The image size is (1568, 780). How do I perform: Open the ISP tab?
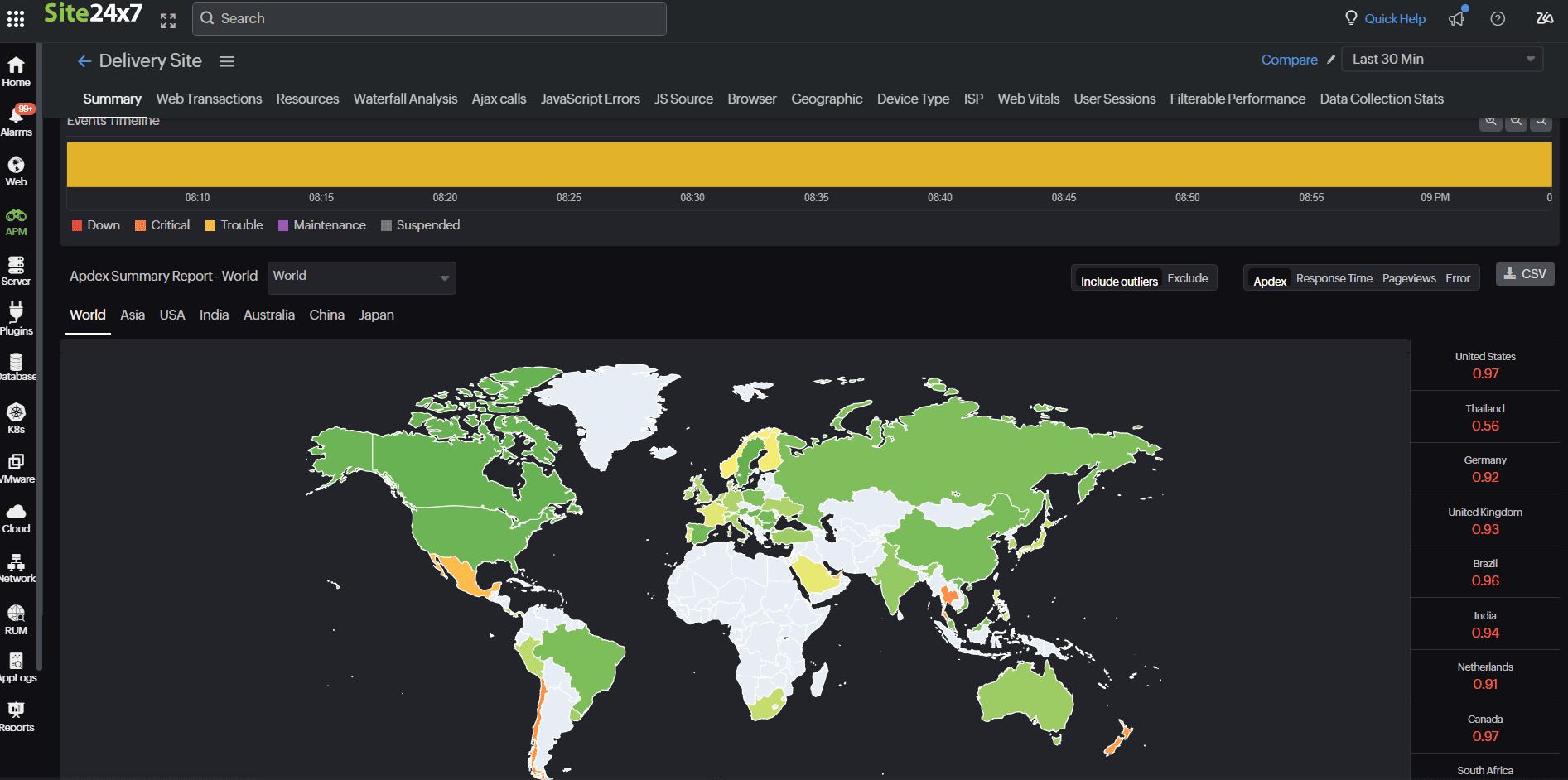tap(973, 99)
